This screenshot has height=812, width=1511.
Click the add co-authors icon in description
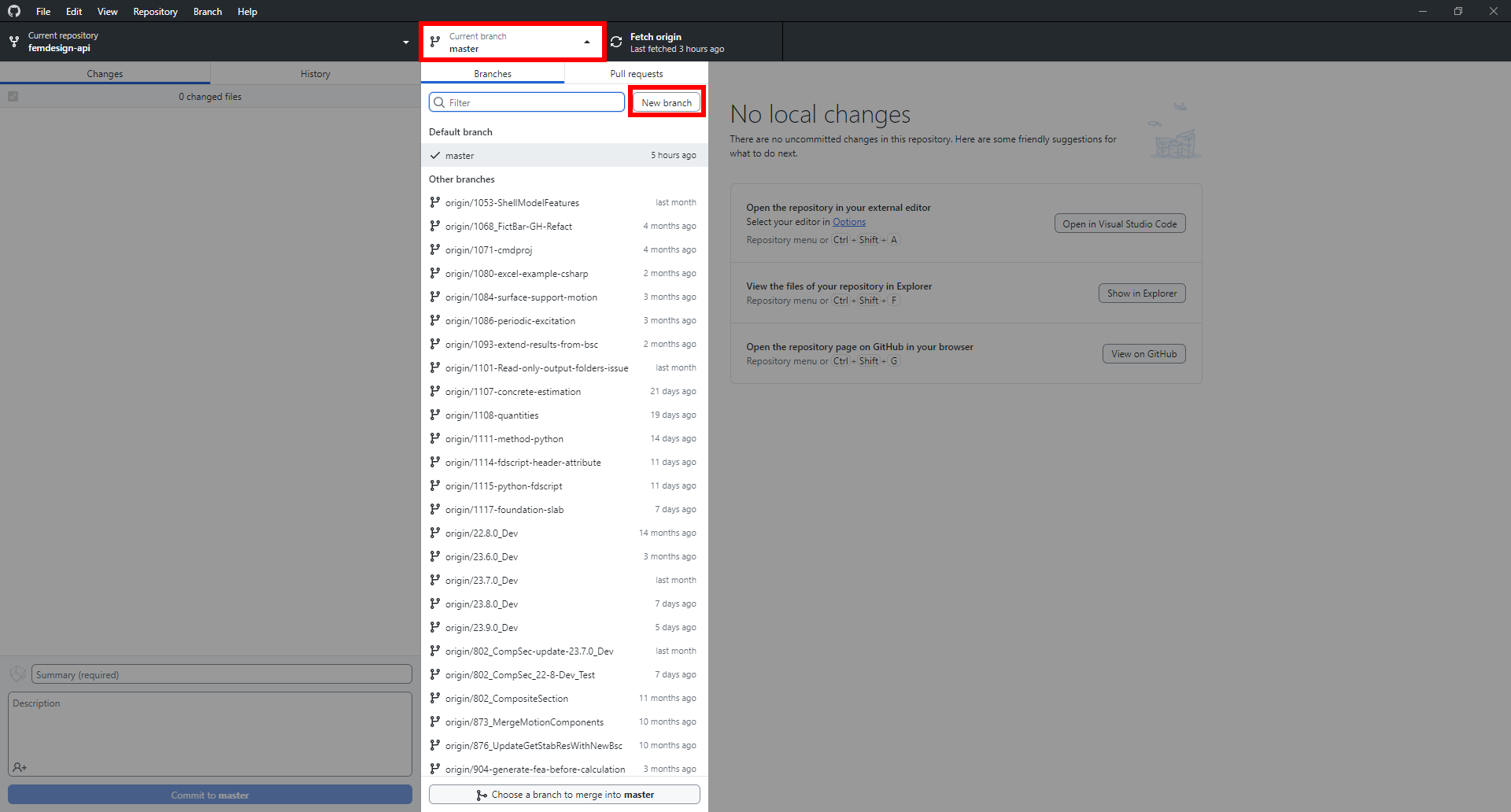[20, 767]
